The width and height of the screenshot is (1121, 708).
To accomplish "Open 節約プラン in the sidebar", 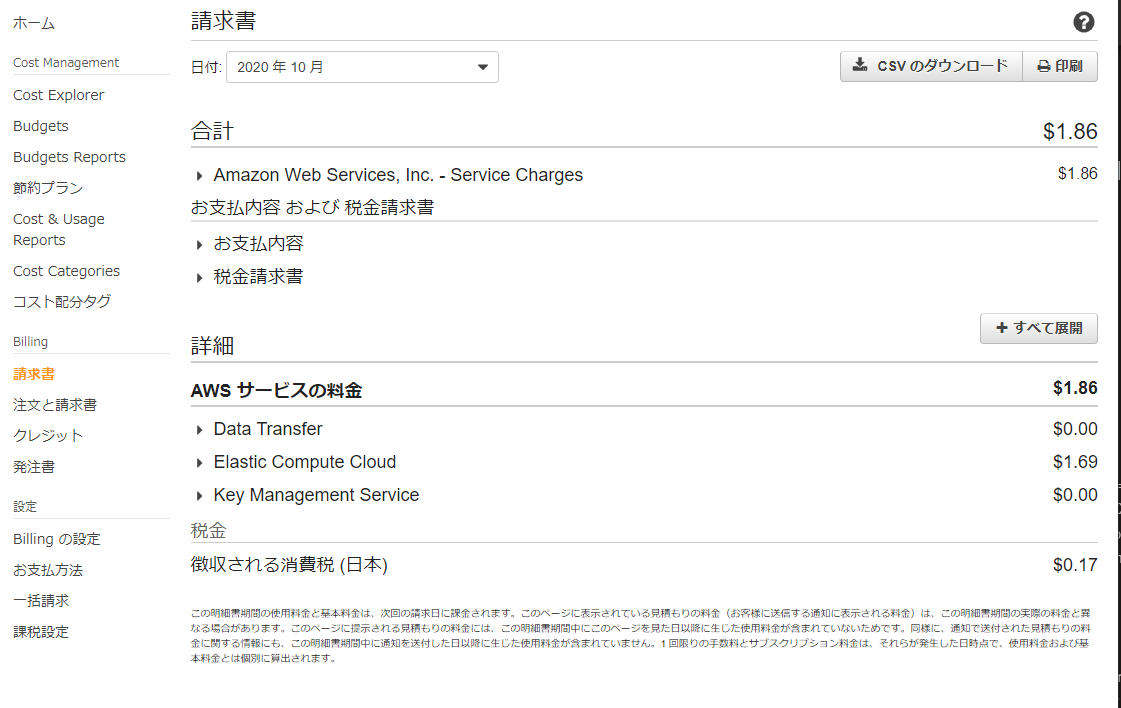I will [48, 187].
